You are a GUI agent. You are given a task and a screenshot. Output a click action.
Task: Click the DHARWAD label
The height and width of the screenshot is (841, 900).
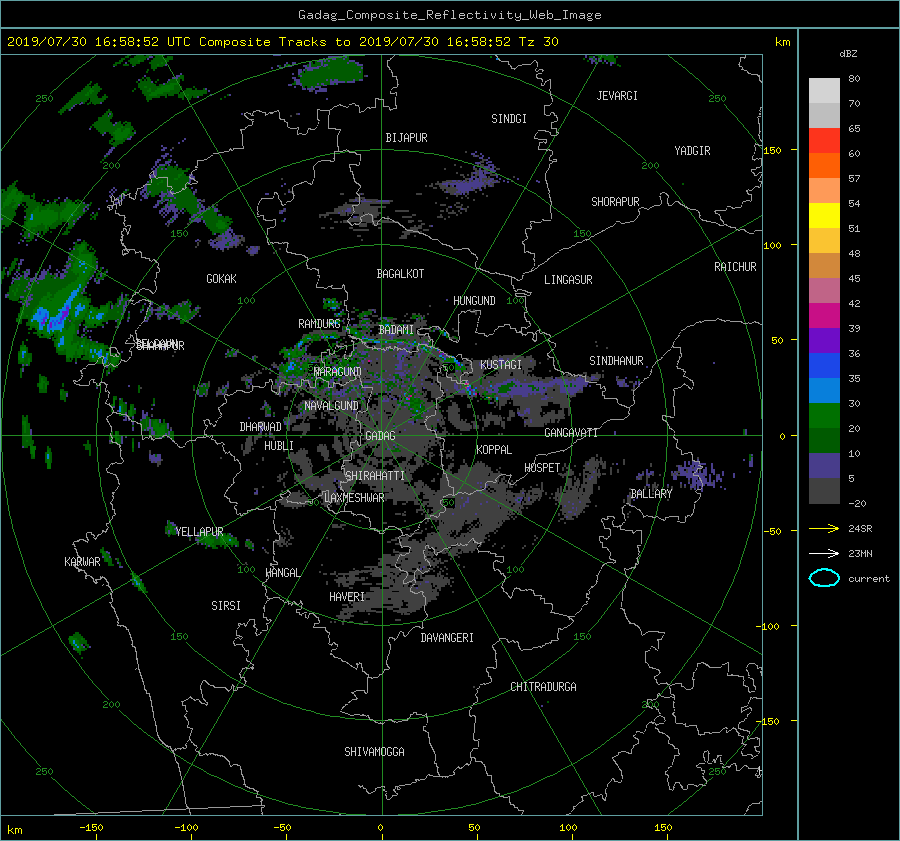click(x=260, y=427)
